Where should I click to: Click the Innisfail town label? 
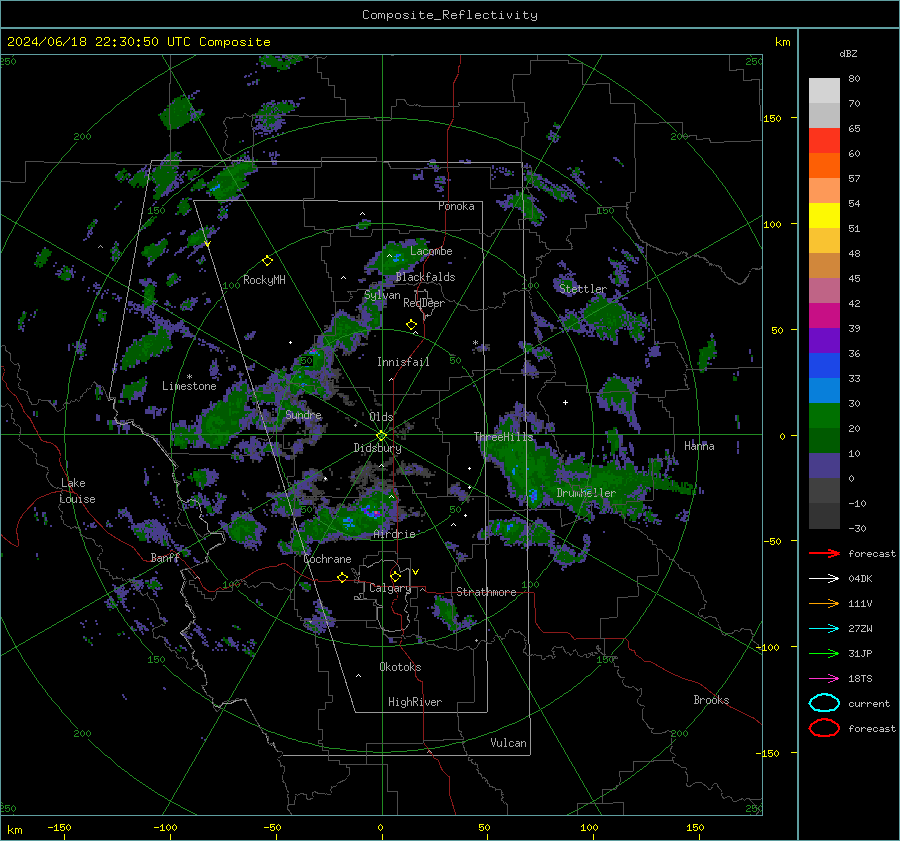tap(403, 362)
